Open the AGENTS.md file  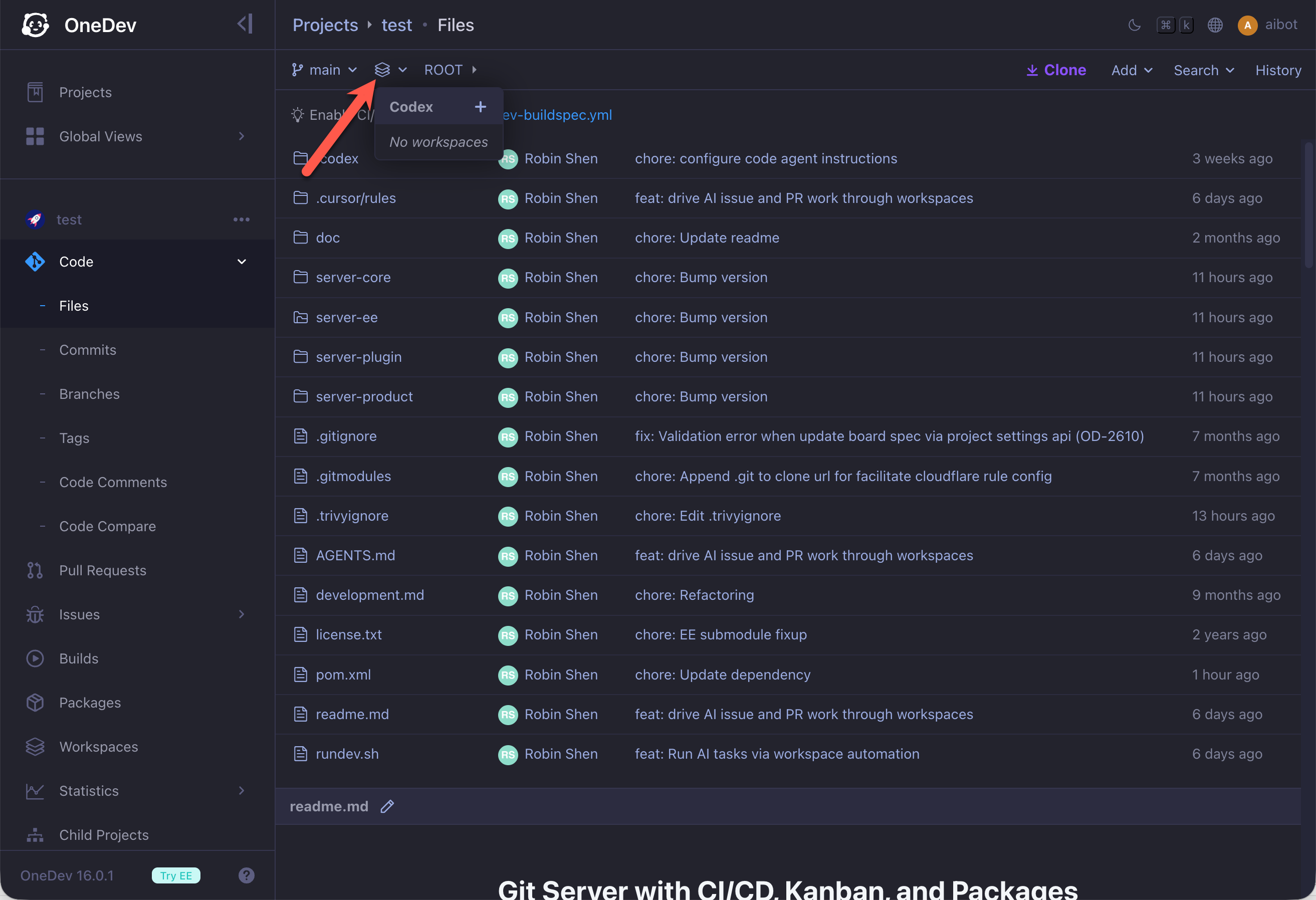[356, 556]
